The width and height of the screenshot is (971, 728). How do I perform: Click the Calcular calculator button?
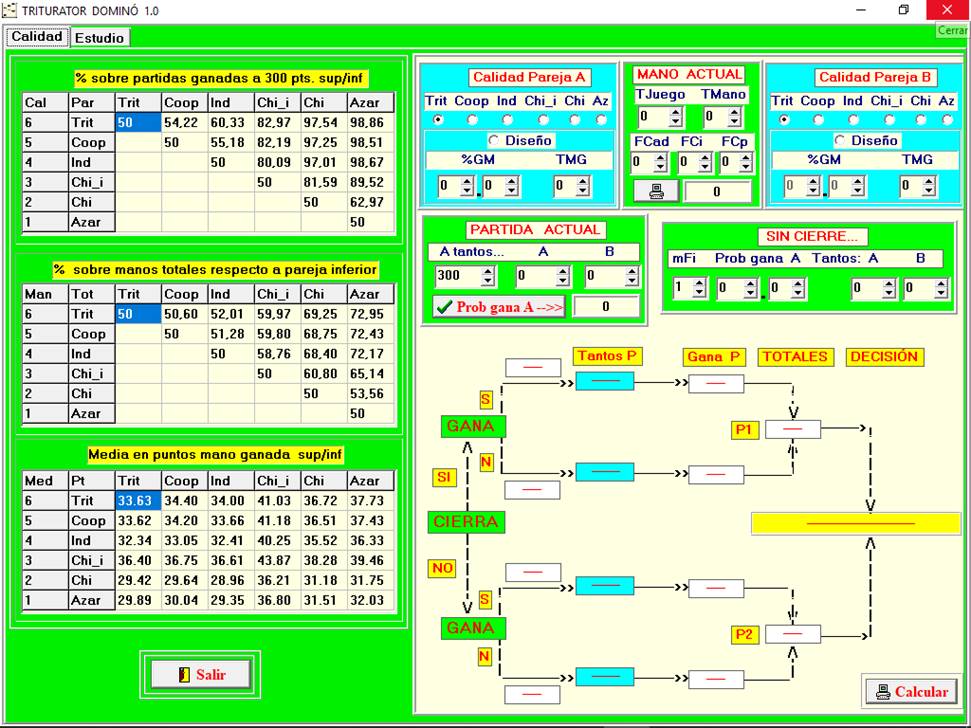click(x=910, y=691)
